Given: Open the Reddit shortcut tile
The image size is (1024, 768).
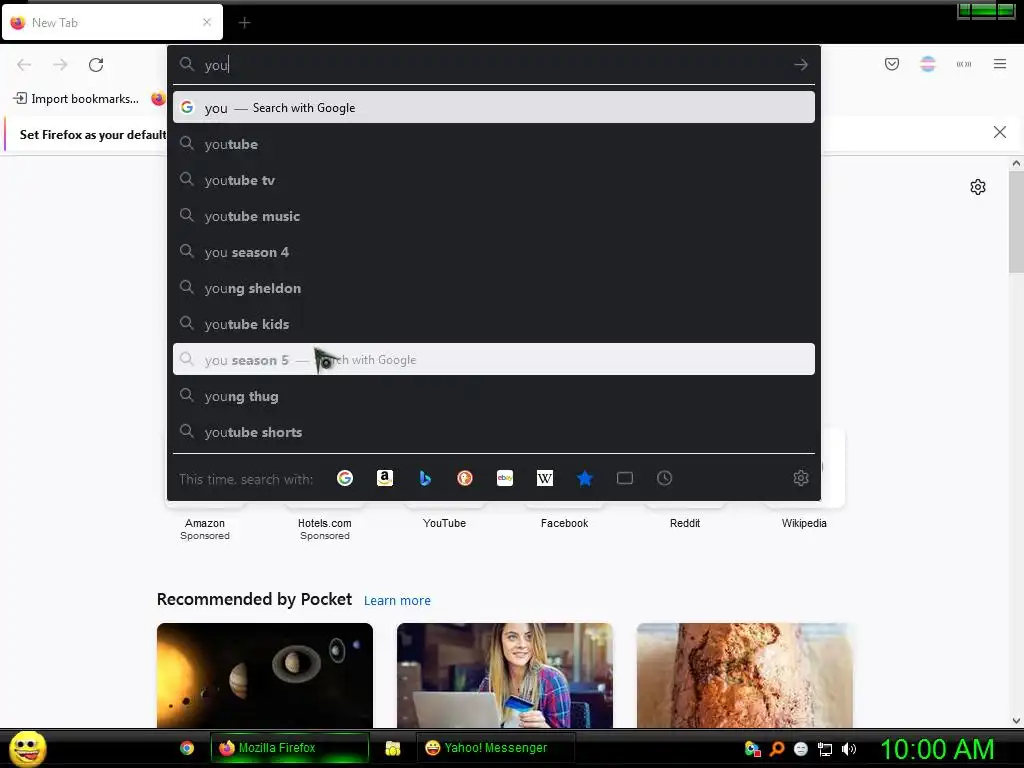Looking at the screenshot, I should pos(684,523).
